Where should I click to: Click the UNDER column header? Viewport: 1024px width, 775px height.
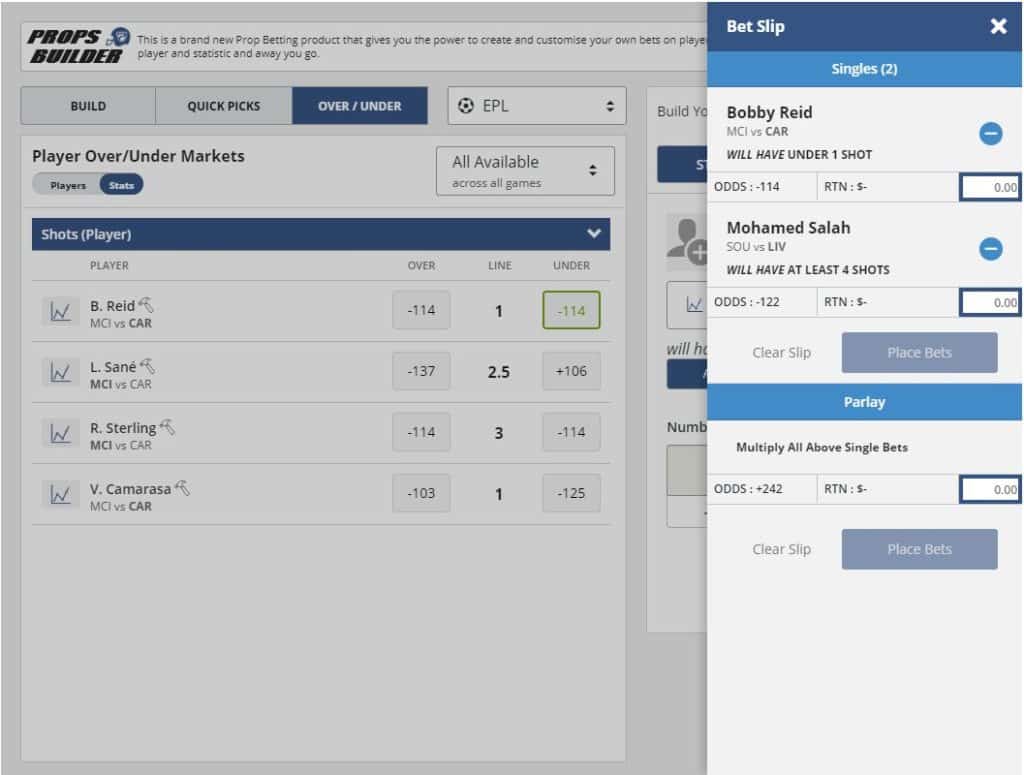point(571,266)
